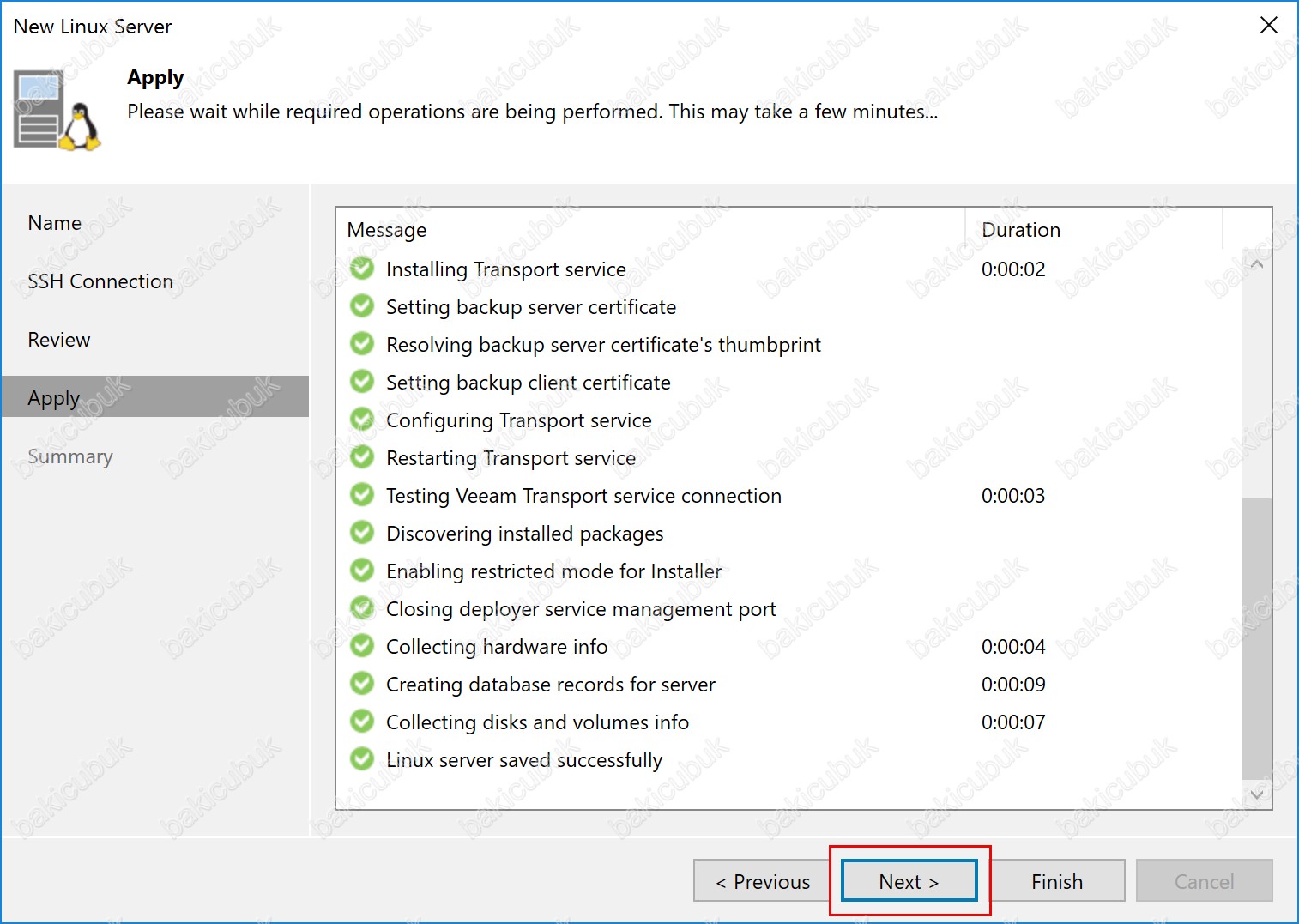This screenshot has width=1299, height=924.
Task: Click the log list scroll down arrow
Action: pyautogui.click(x=1257, y=794)
